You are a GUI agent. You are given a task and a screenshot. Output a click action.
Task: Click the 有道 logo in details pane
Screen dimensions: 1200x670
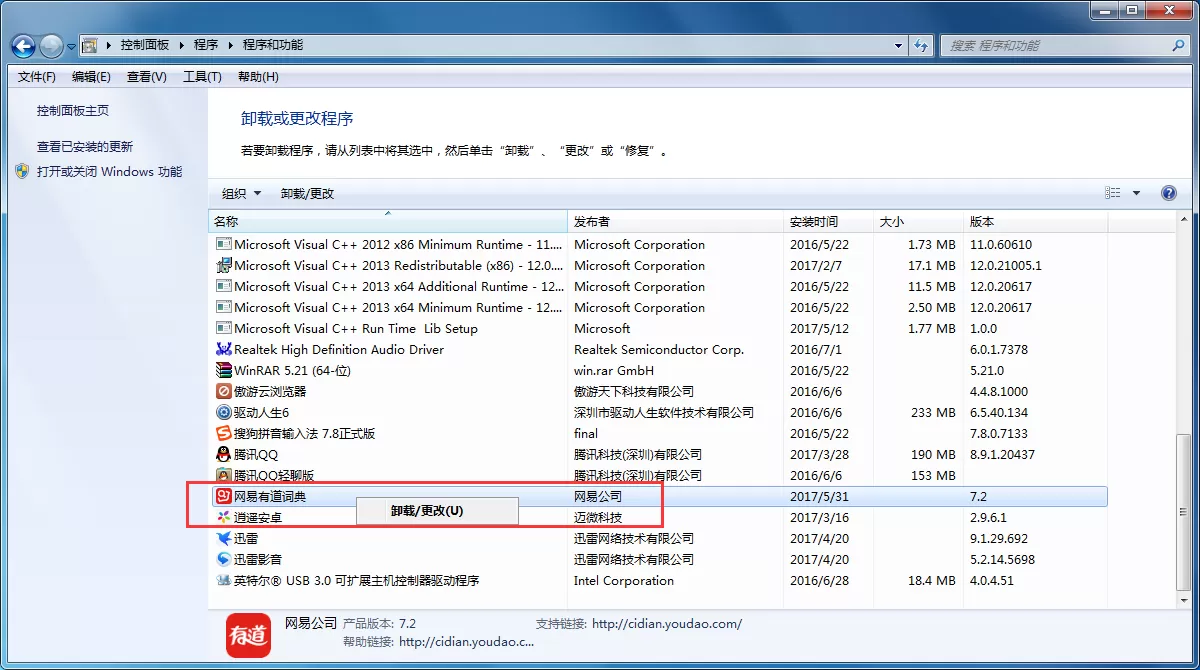[x=248, y=635]
